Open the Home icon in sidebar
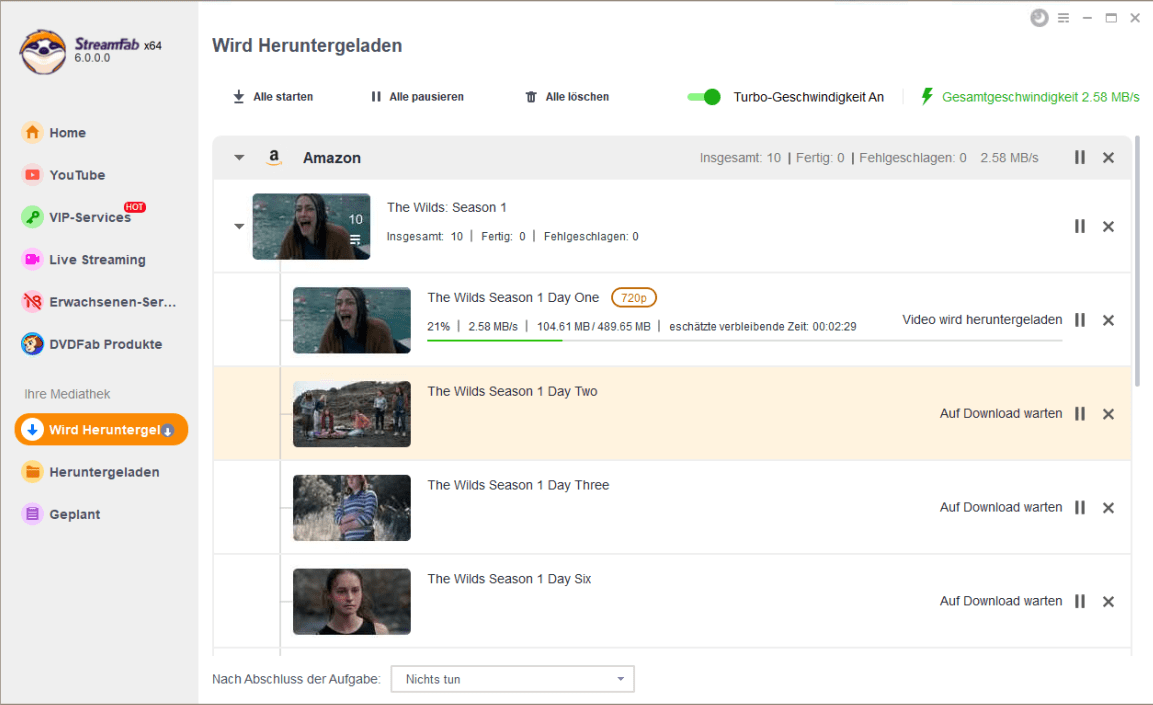The height and width of the screenshot is (705, 1153). [32, 132]
